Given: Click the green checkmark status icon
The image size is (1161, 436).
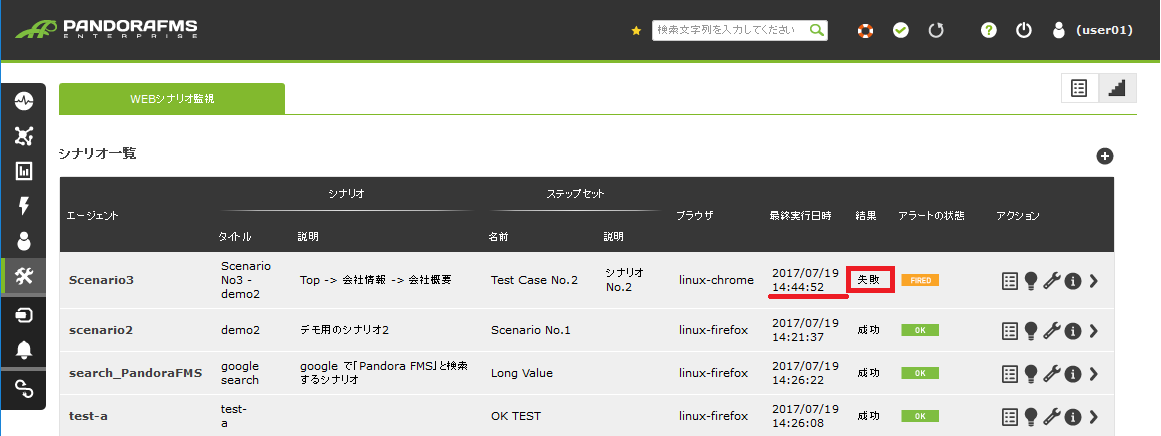Looking at the screenshot, I should (x=900, y=30).
